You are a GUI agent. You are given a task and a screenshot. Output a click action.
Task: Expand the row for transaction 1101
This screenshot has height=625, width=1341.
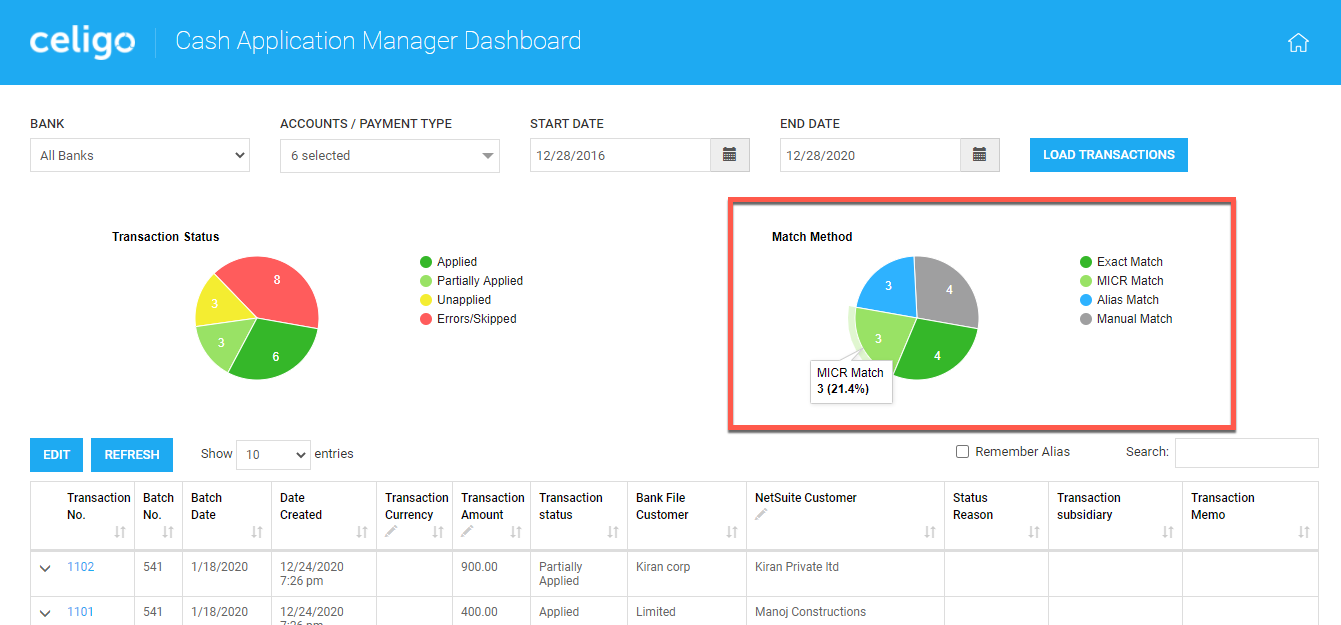point(45,613)
